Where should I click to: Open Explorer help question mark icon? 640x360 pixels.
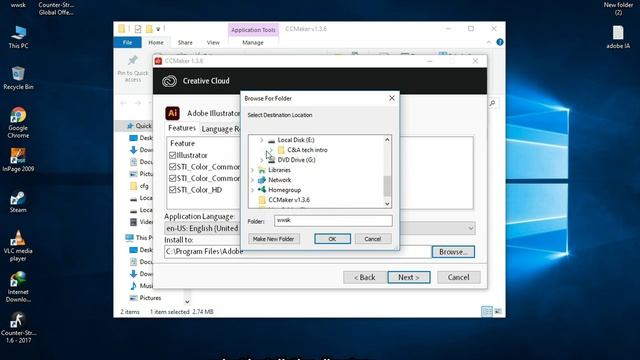click(500, 42)
